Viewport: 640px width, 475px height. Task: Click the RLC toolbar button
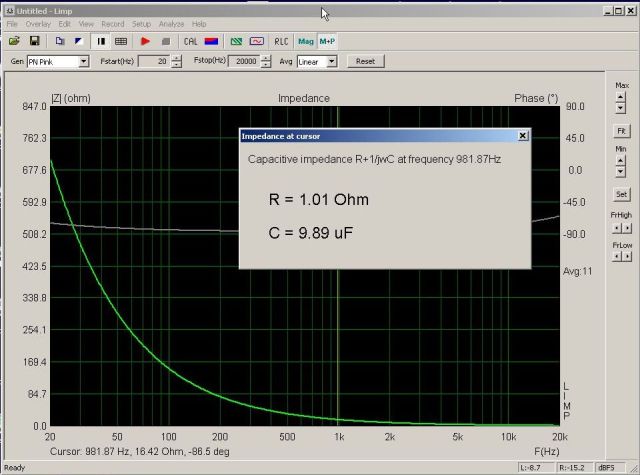tap(281, 41)
